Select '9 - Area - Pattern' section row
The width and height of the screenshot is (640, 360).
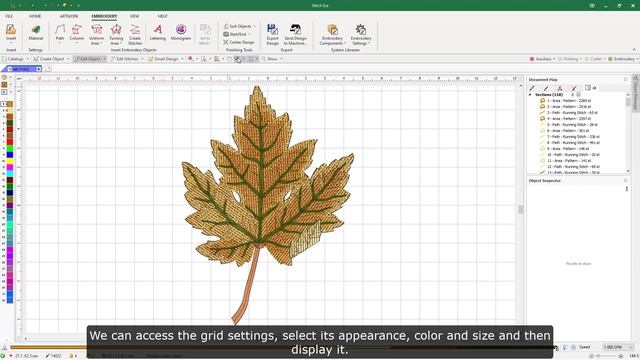pyautogui.click(x=564, y=149)
